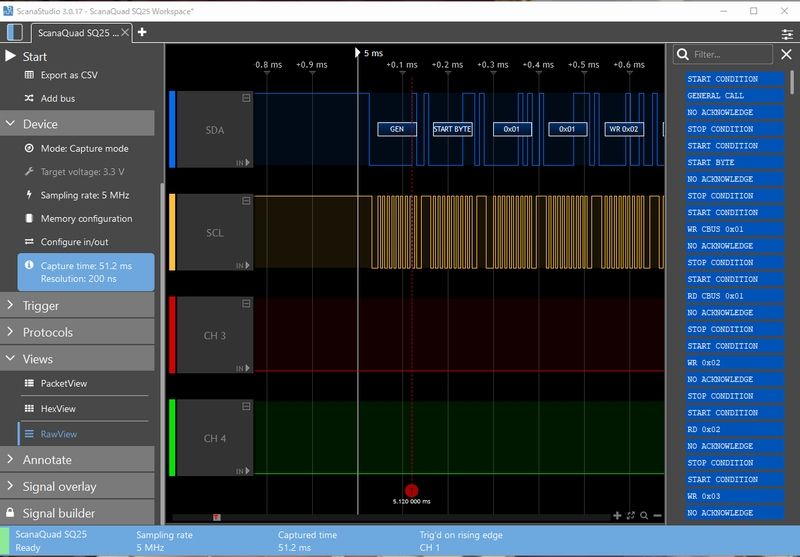Expand the Signal overlay section
The height and width of the screenshot is (557, 800).
pos(78,486)
